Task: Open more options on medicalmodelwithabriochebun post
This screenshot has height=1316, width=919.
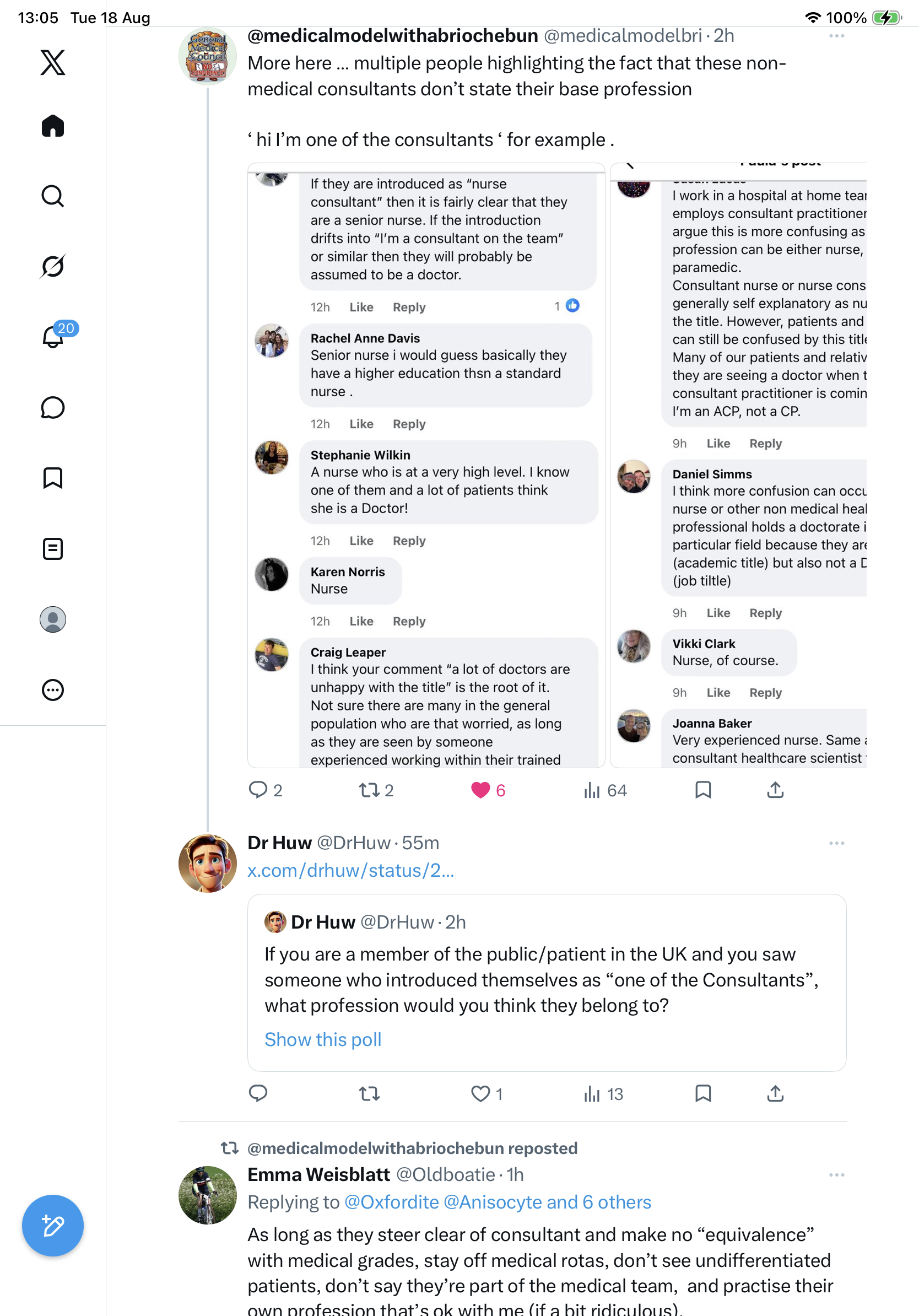Action: point(836,36)
